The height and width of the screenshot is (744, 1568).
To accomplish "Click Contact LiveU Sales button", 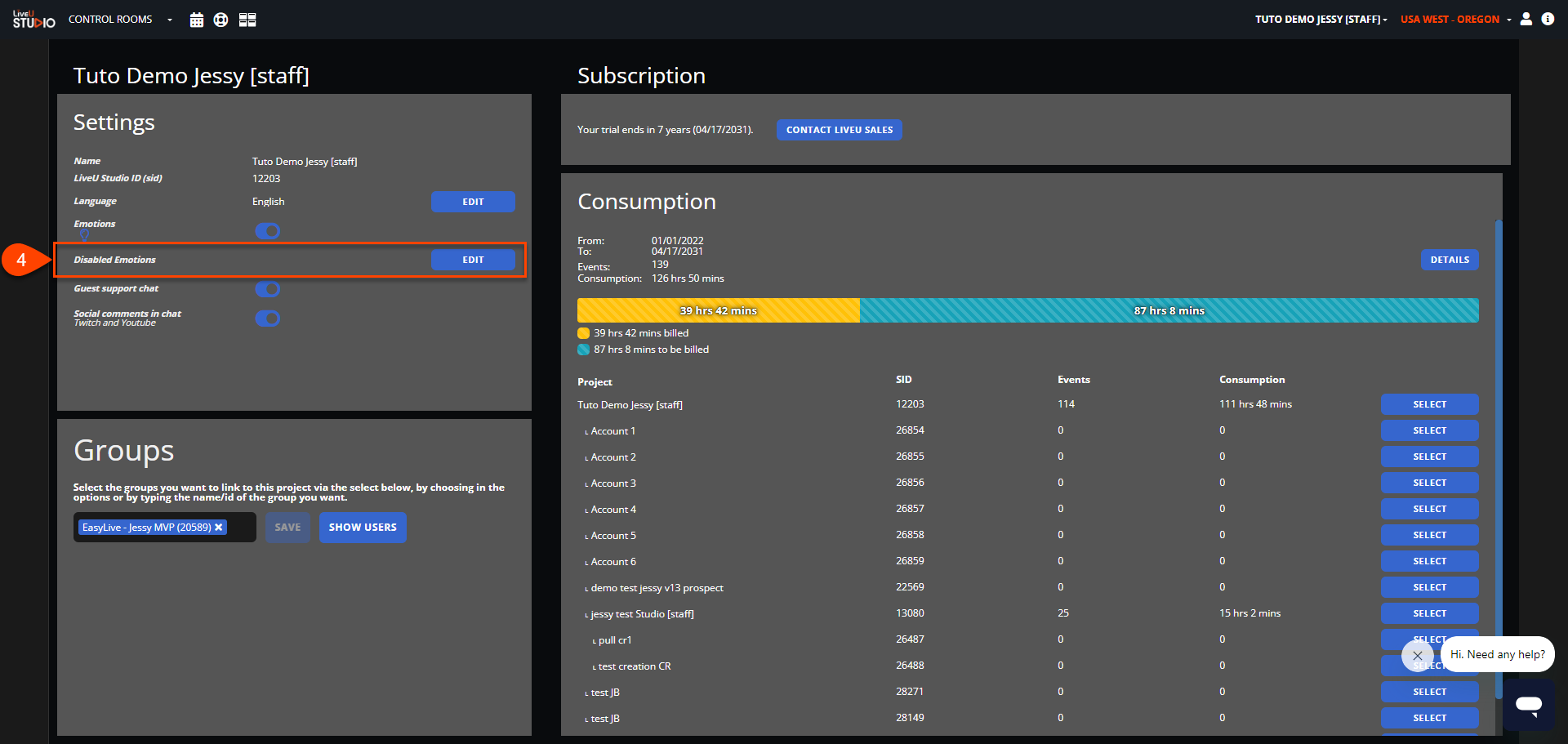I will [839, 130].
